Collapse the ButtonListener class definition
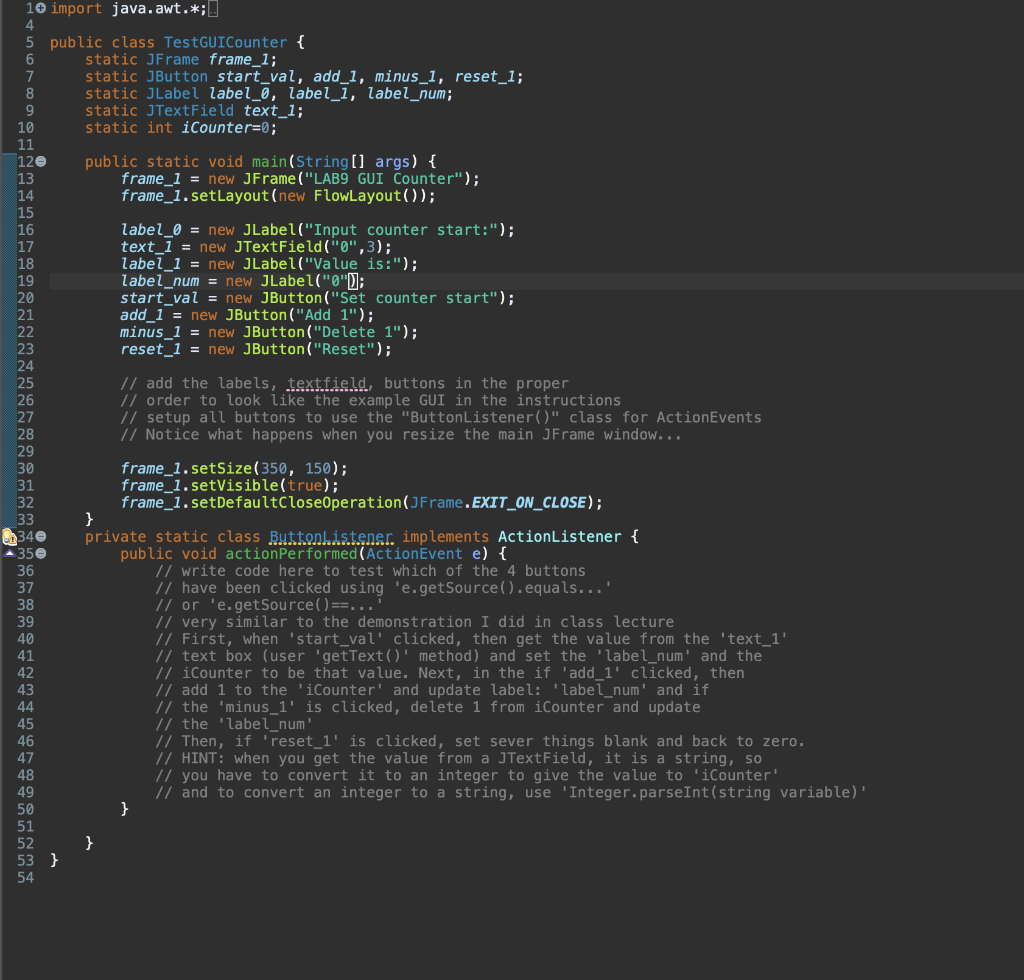The width and height of the screenshot is (1024, 980). [41, 537]
